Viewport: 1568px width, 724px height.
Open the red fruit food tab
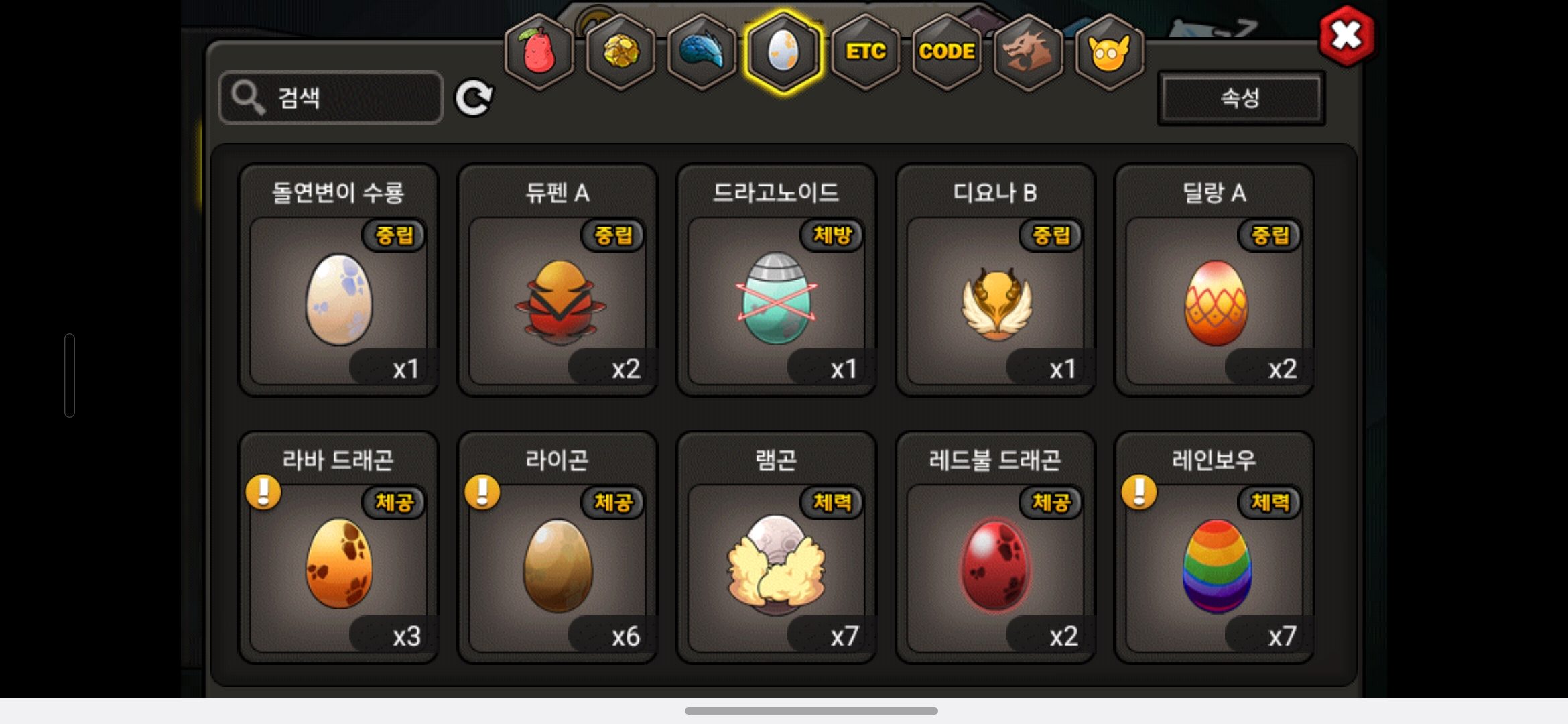pyautogui.click(x=539, y=52)
